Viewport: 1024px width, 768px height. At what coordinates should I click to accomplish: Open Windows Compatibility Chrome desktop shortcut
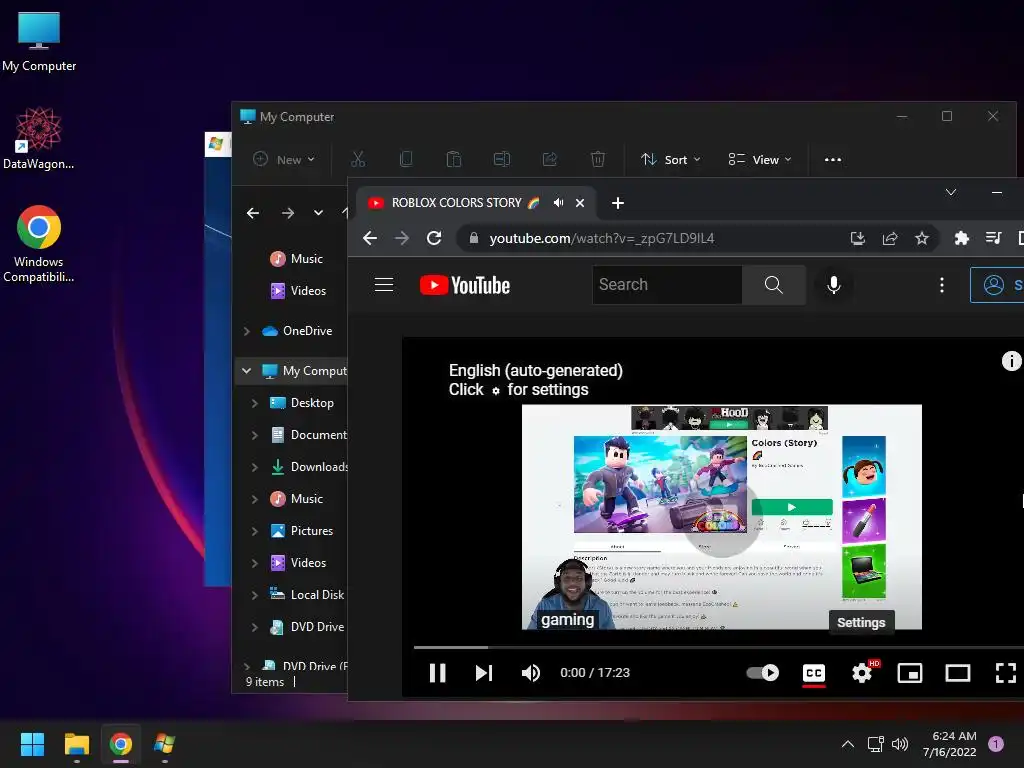(x=39, y=244)
